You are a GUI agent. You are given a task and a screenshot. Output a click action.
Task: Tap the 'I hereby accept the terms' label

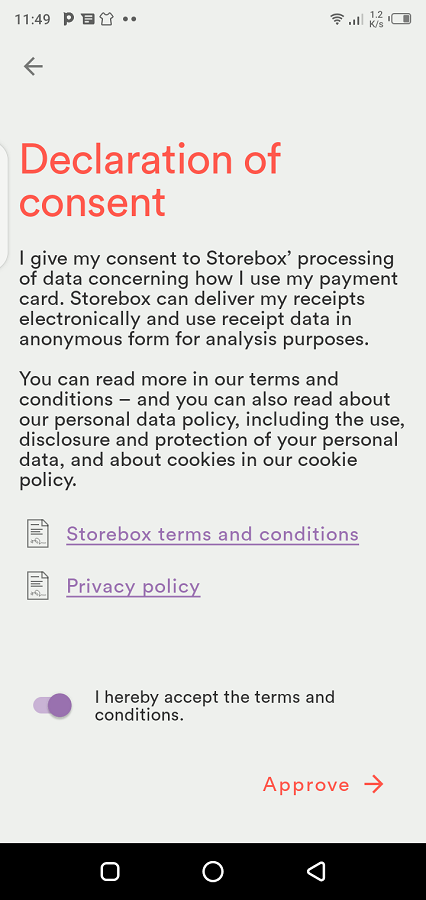[215, 706]
